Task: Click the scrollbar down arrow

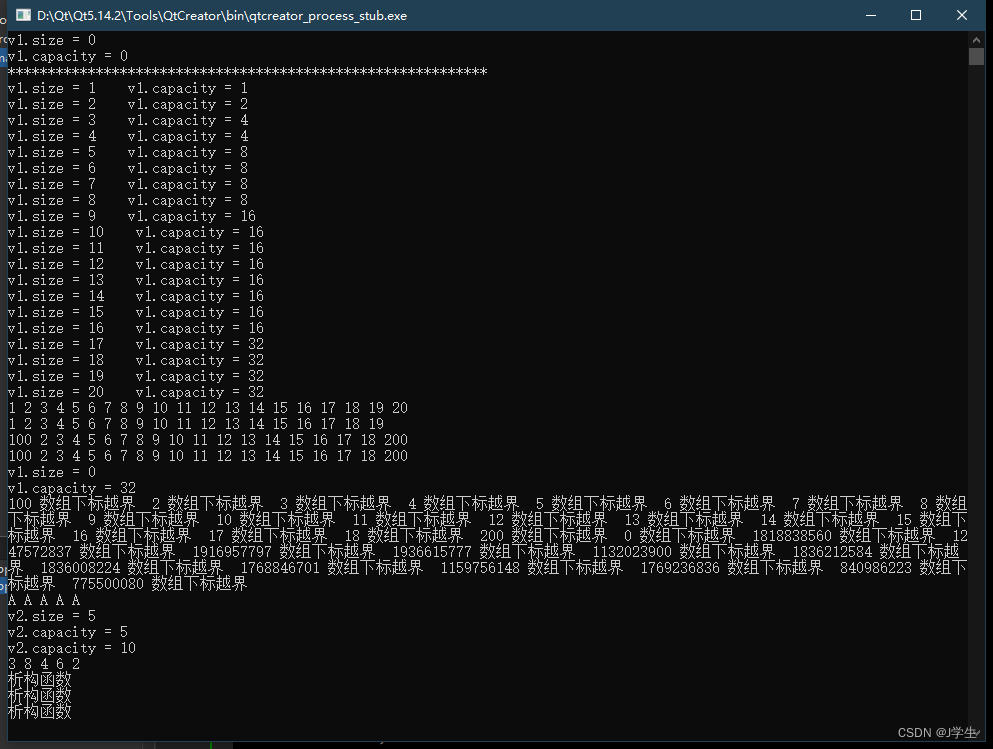Action: point(976,733)
